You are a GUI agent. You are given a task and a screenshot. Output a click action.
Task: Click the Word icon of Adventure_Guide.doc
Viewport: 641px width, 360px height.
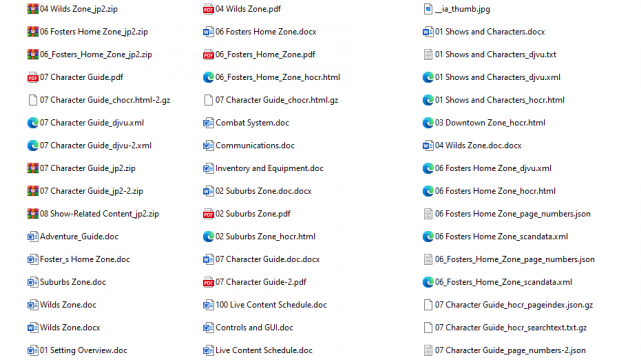(x=33, y=237)
